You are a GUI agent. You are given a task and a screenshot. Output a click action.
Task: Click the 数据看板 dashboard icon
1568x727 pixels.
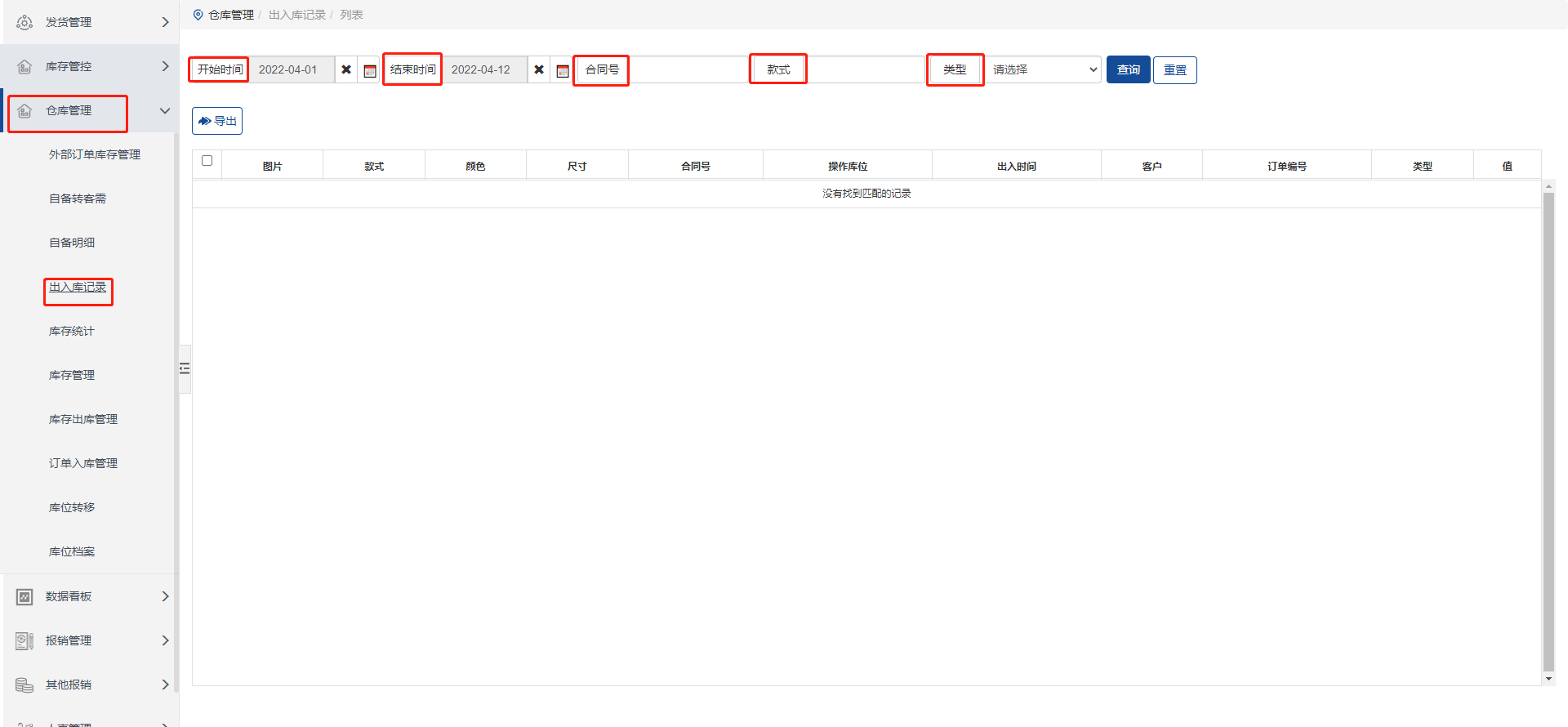tap(24, 596)
